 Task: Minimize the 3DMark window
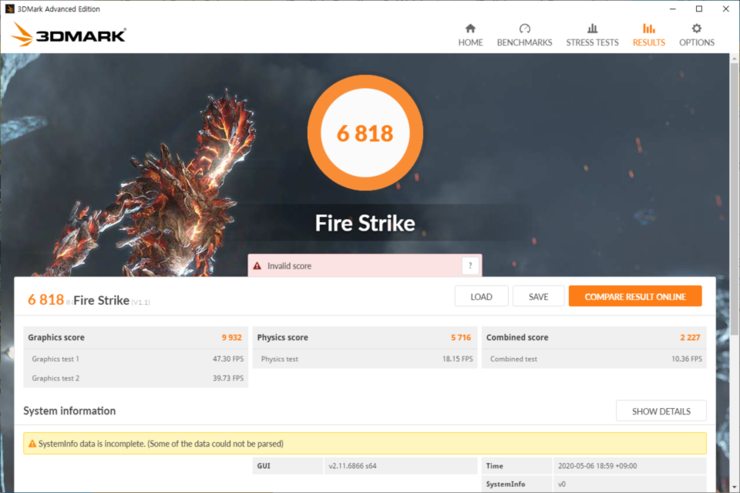[673, 8]
